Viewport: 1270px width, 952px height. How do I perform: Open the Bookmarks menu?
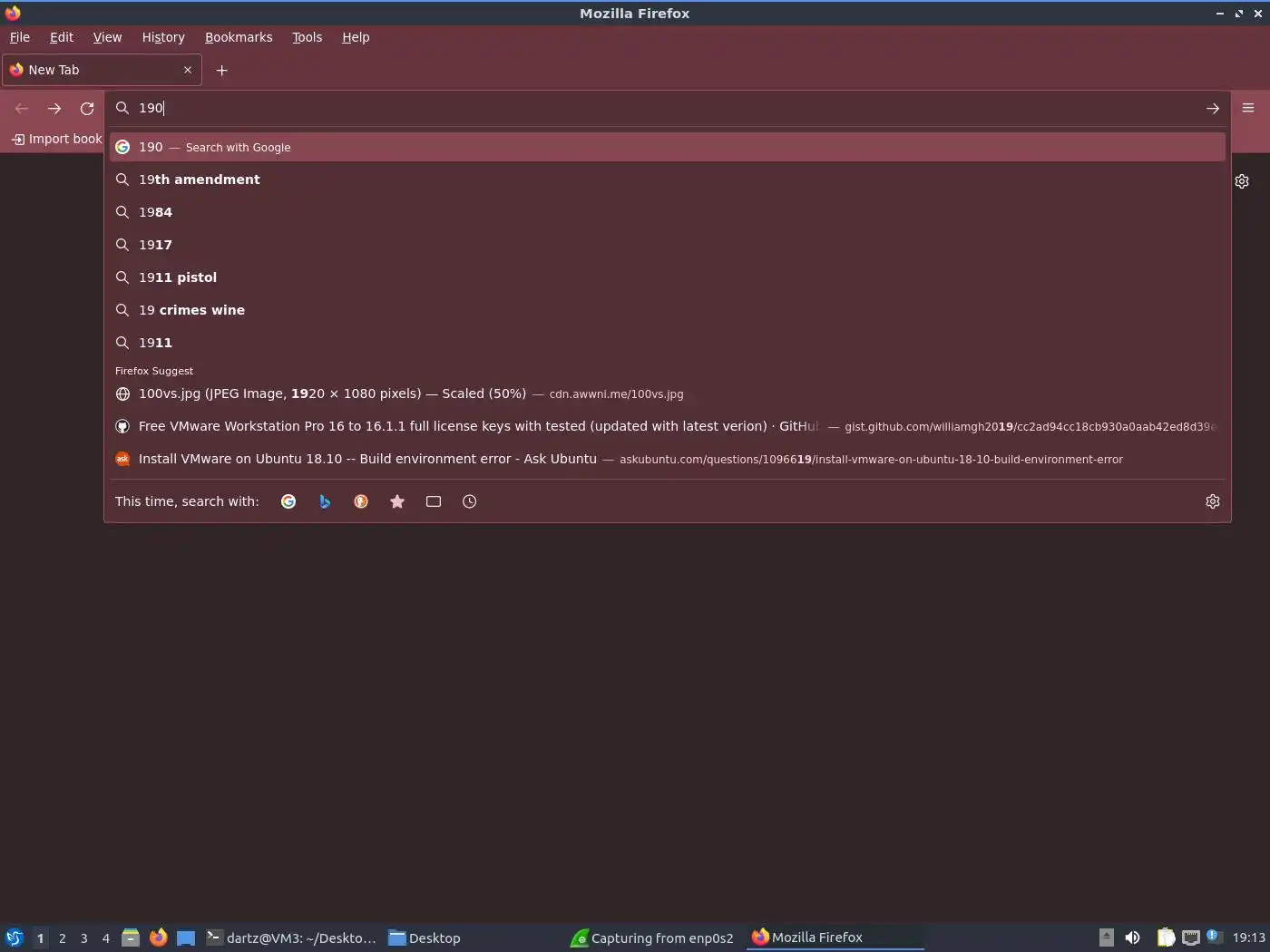click(239, 37)
